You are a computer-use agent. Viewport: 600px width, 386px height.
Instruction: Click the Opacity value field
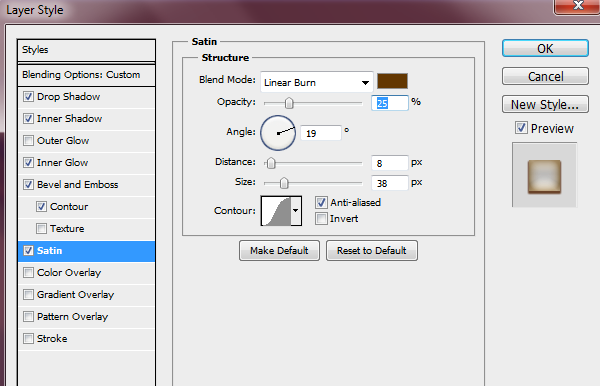point(390,103)
